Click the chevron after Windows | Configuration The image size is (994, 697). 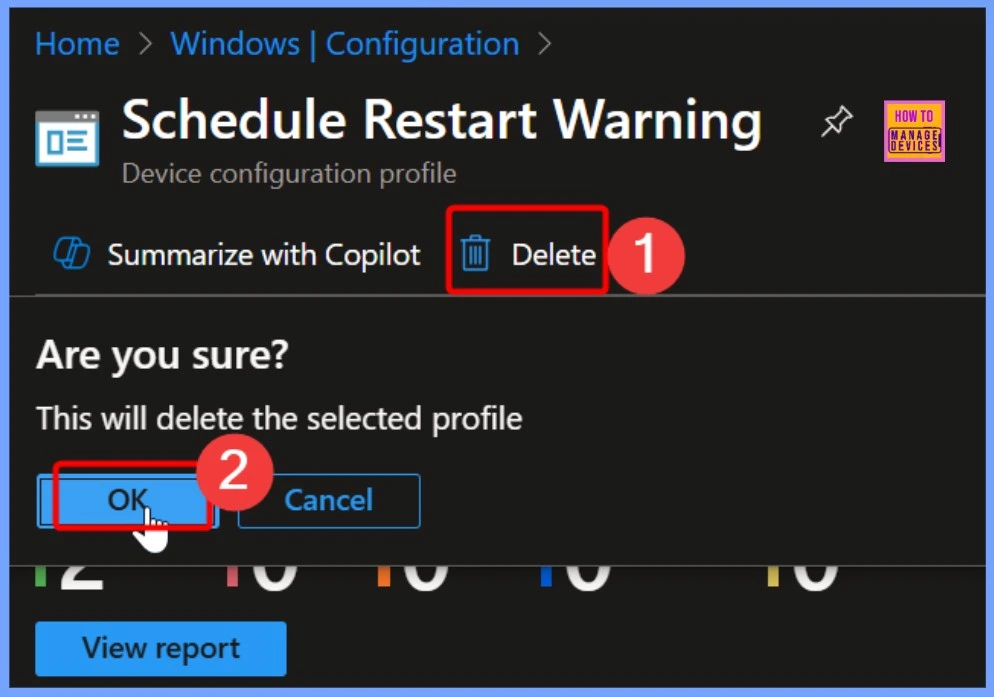click(545, 45)
